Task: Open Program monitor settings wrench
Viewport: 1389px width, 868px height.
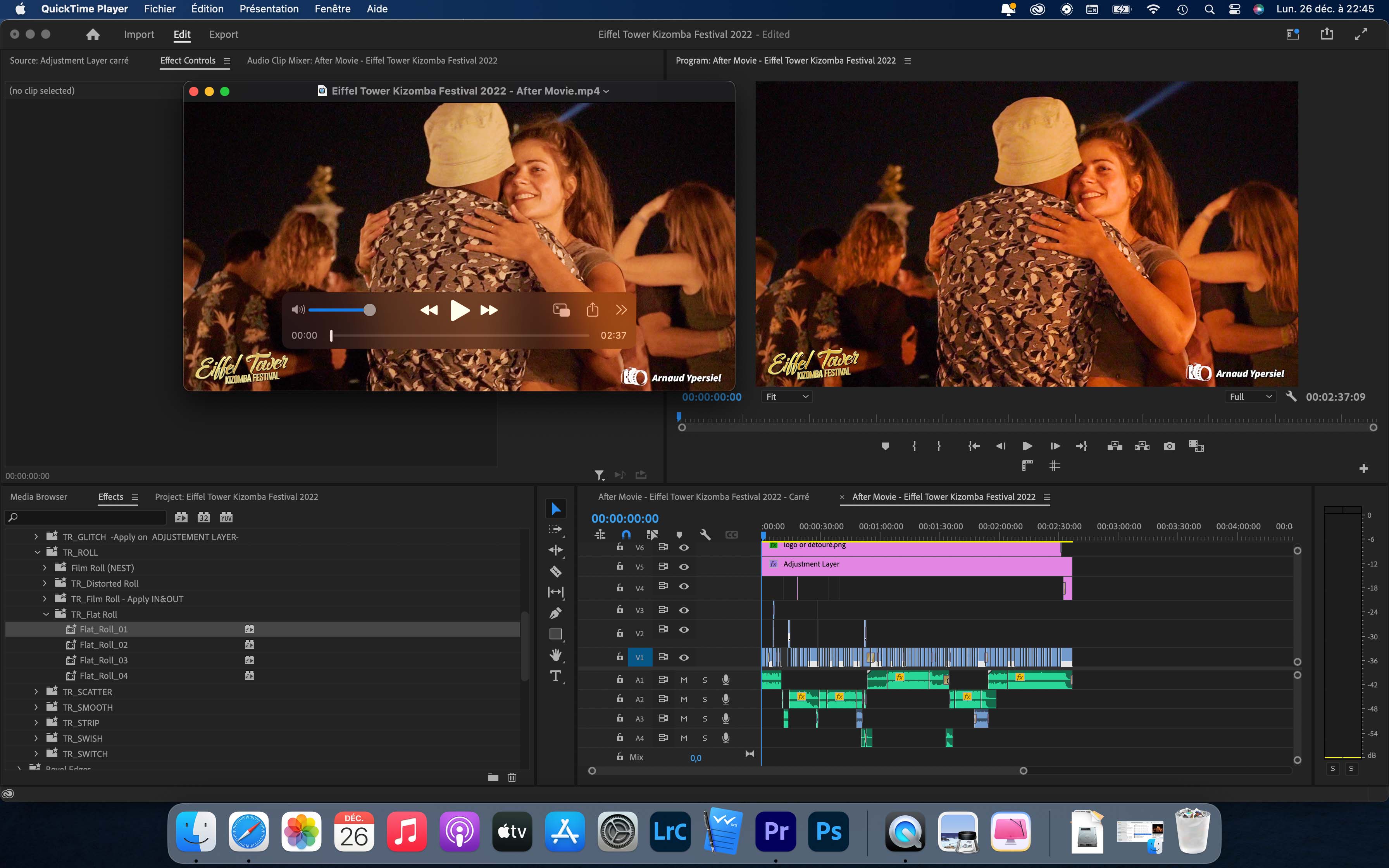Action: point(1291,396)
